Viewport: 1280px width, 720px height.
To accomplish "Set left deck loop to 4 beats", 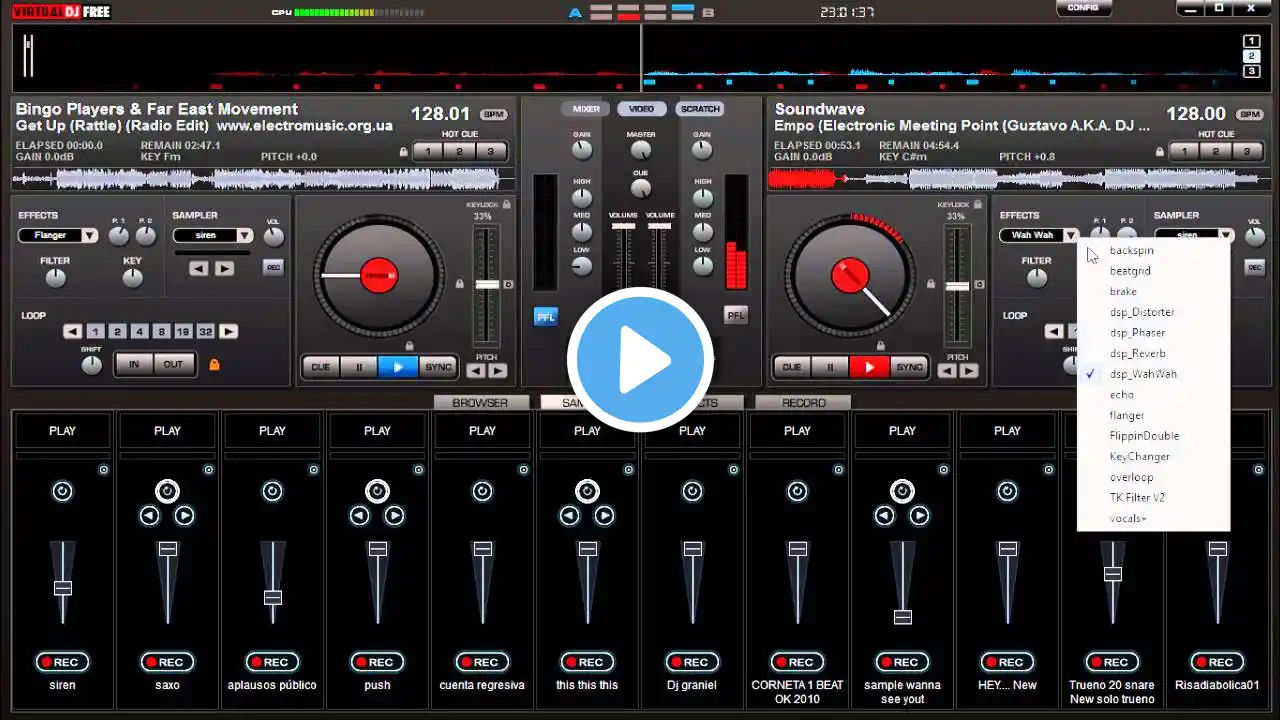I will [x=139, y=332].
